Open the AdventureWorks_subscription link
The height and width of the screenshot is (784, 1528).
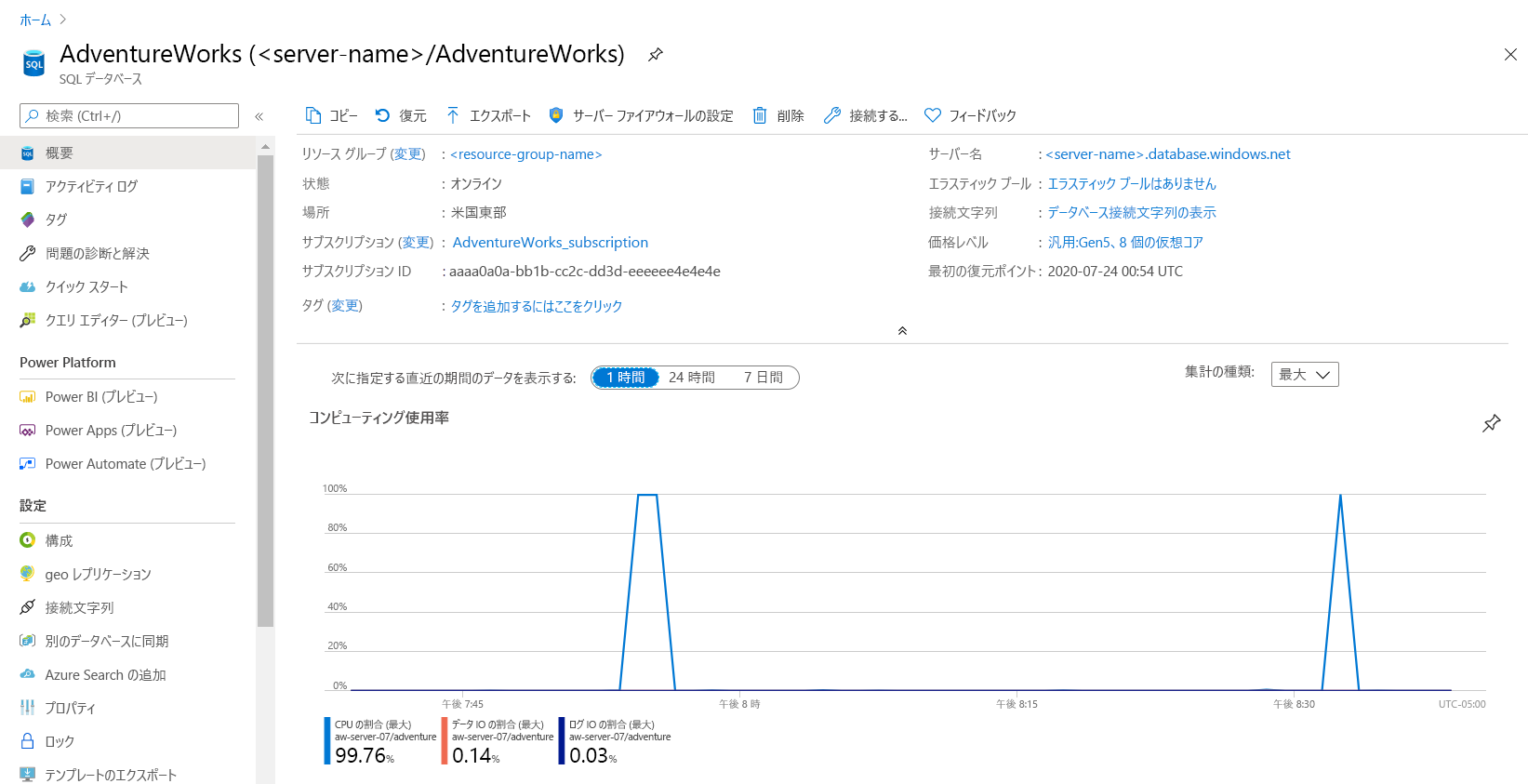[x=551, y=242]
